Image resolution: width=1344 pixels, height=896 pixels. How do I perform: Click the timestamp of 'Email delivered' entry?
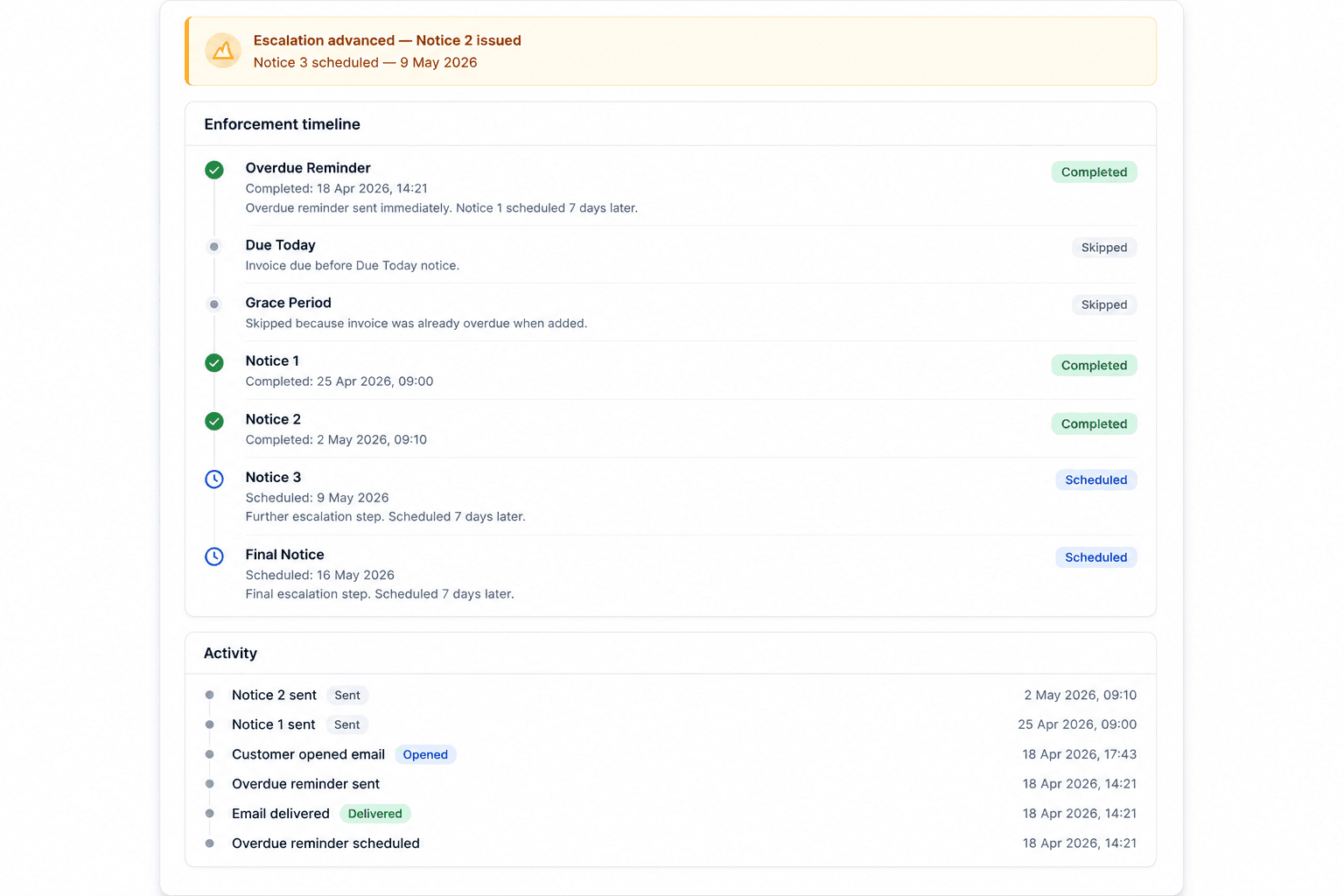click(x=1079, y=814)
